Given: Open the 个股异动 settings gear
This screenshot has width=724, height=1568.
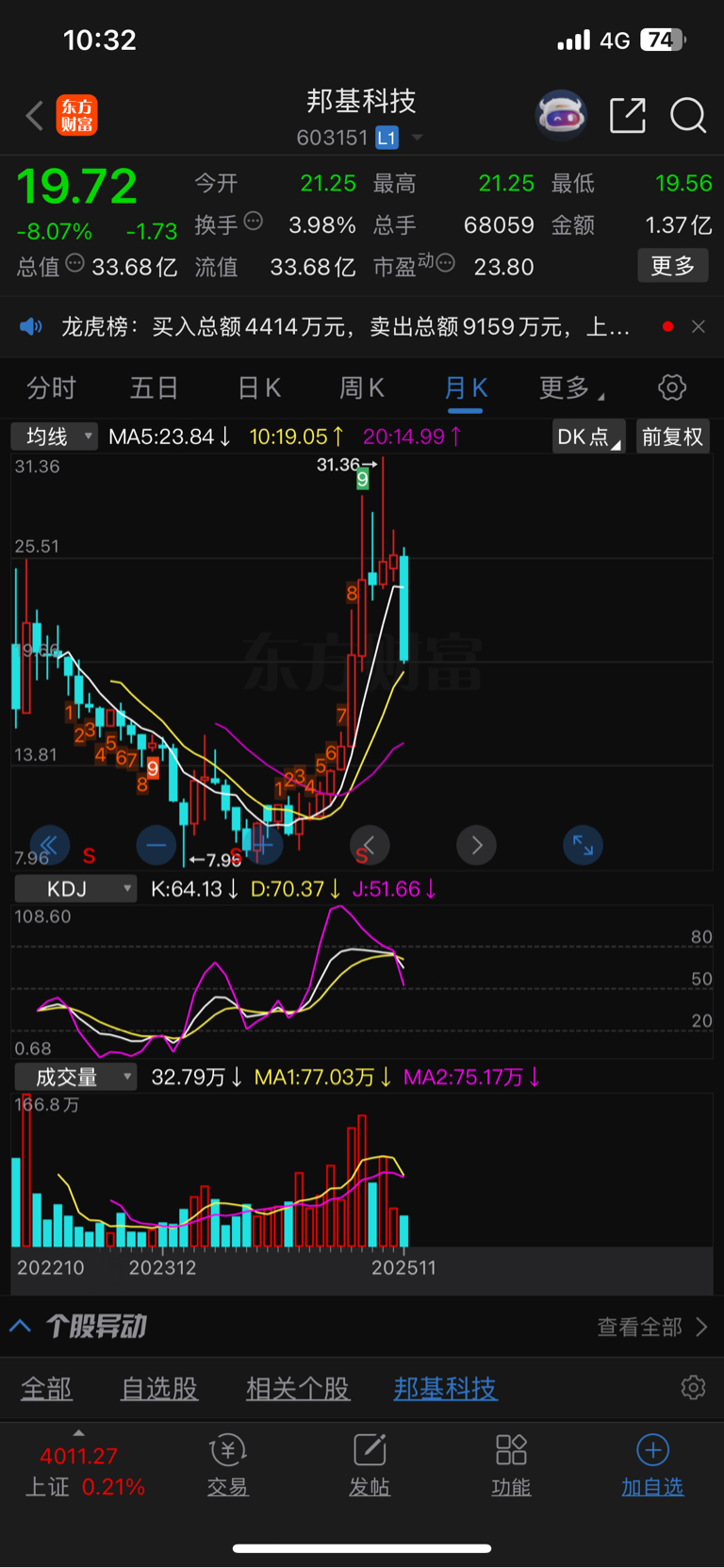Looking at the screenshot, I should click(693, 1387).
